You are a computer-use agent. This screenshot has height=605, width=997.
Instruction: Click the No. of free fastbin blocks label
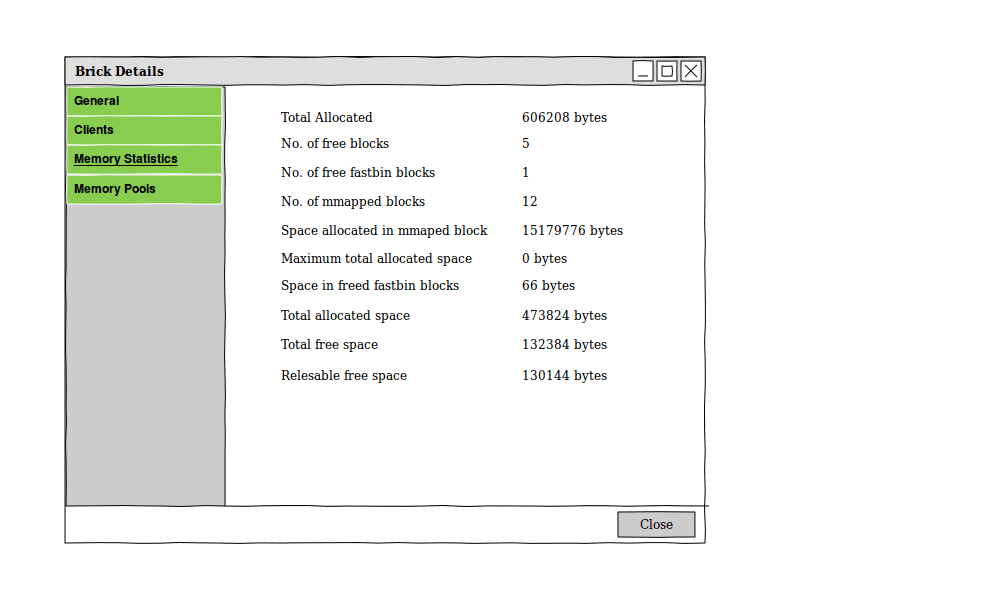(358, 172)
